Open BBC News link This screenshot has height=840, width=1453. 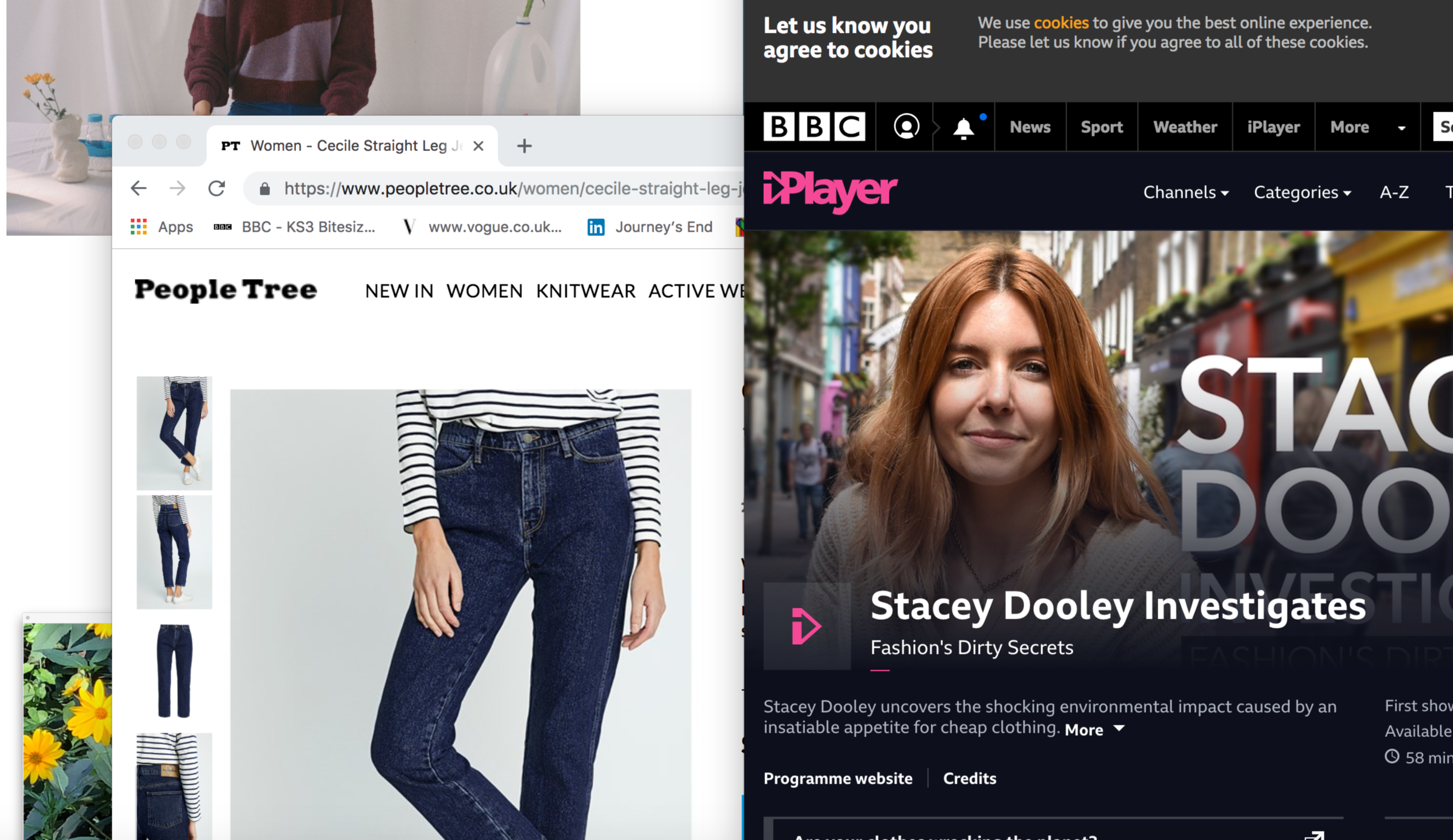(1030, 127)
